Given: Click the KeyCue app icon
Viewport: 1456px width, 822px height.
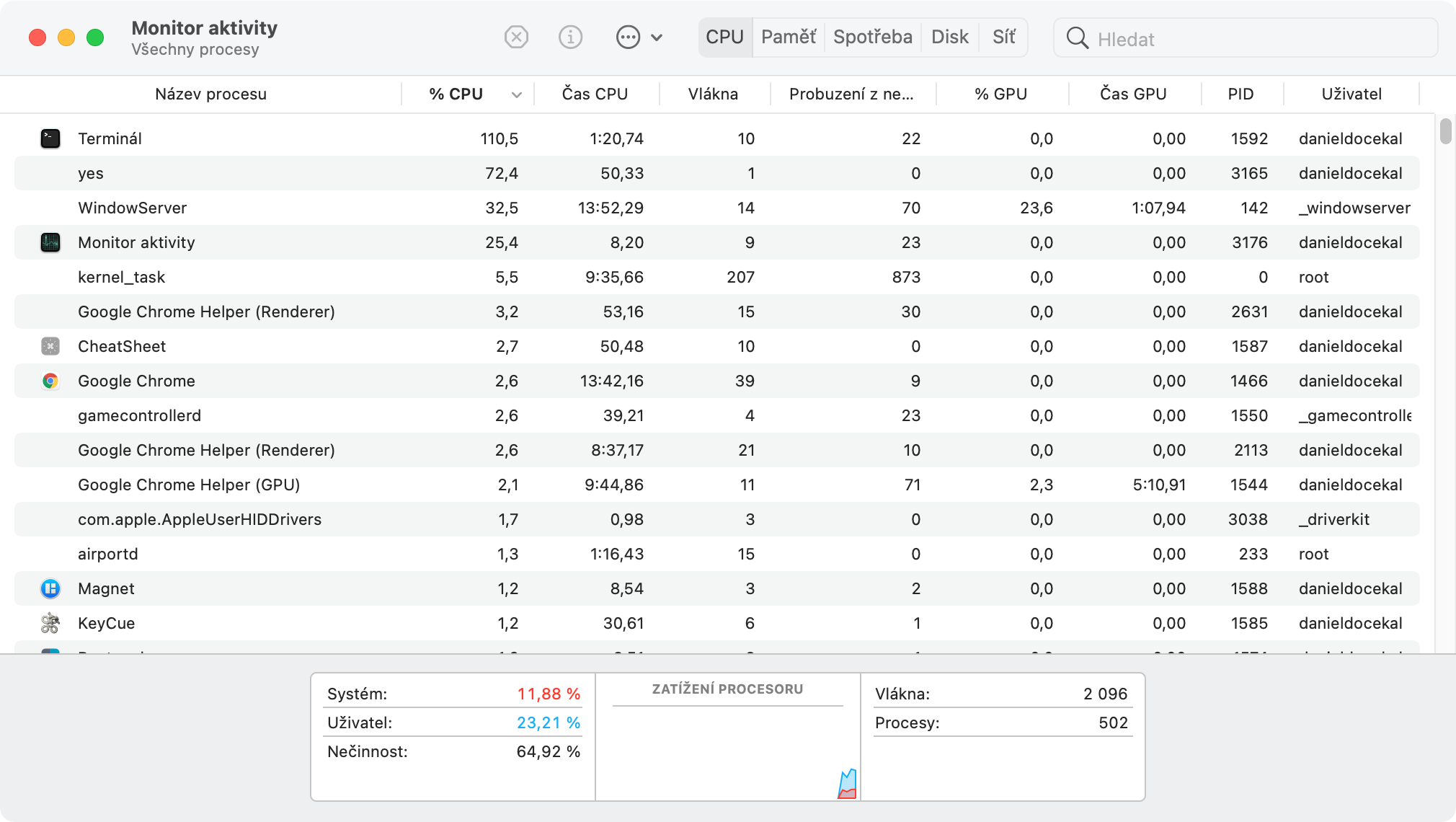Looking at the screenshot, I should (50, 623).
